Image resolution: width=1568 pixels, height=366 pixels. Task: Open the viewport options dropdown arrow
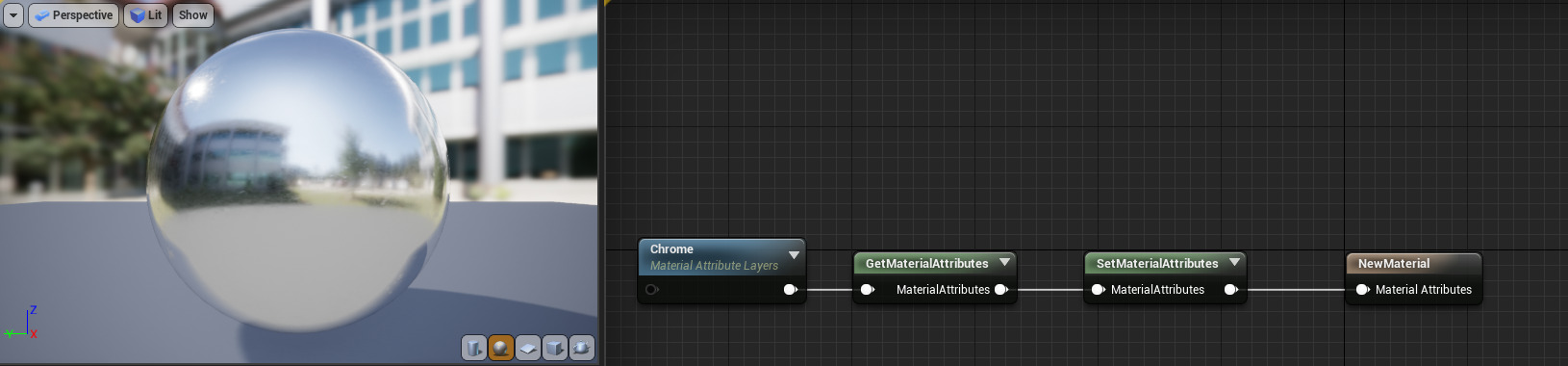tap(13, 15)
